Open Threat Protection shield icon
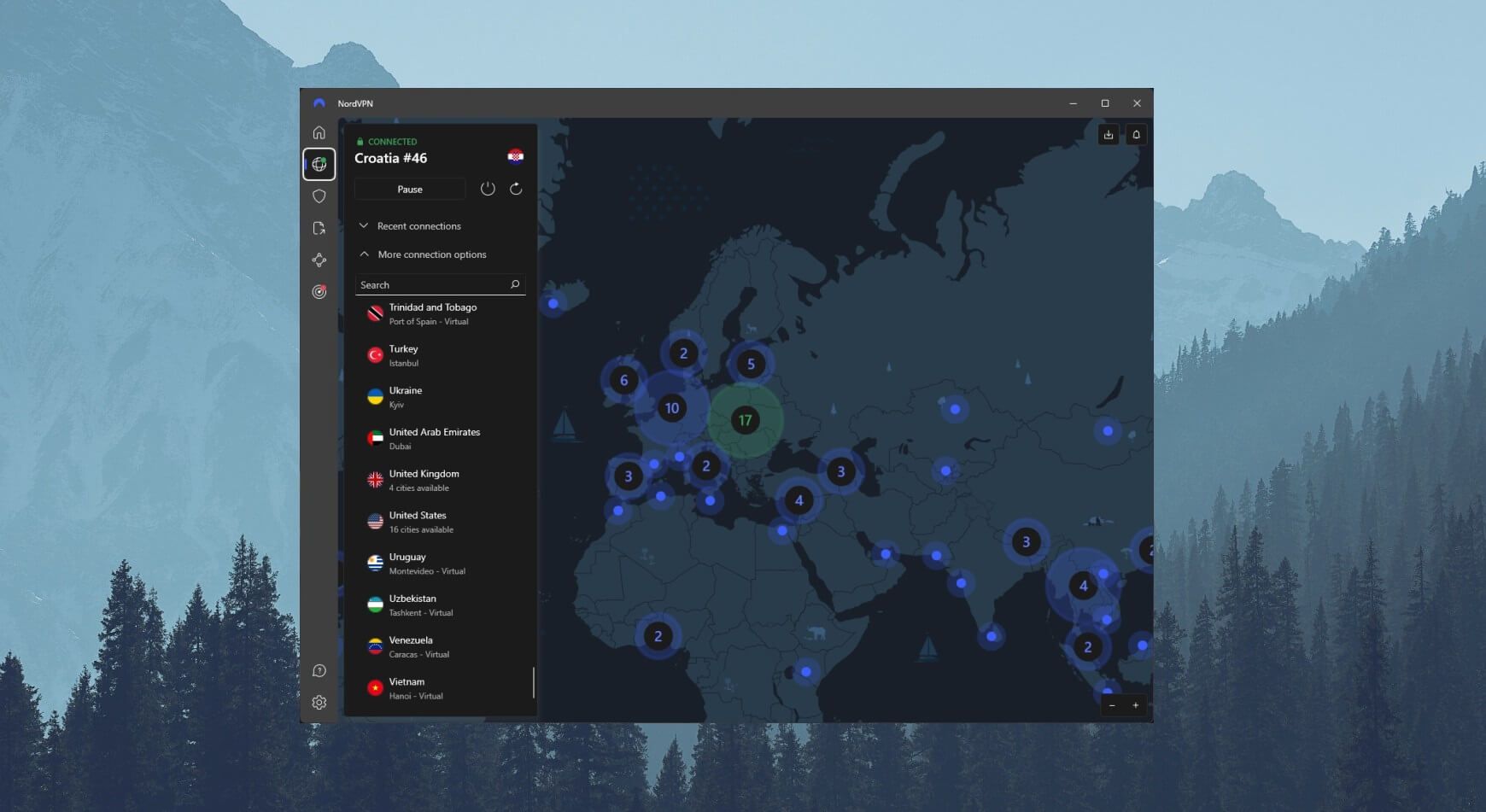Image resolution: width=1486 pixels, height=812 pixels. 319,196
